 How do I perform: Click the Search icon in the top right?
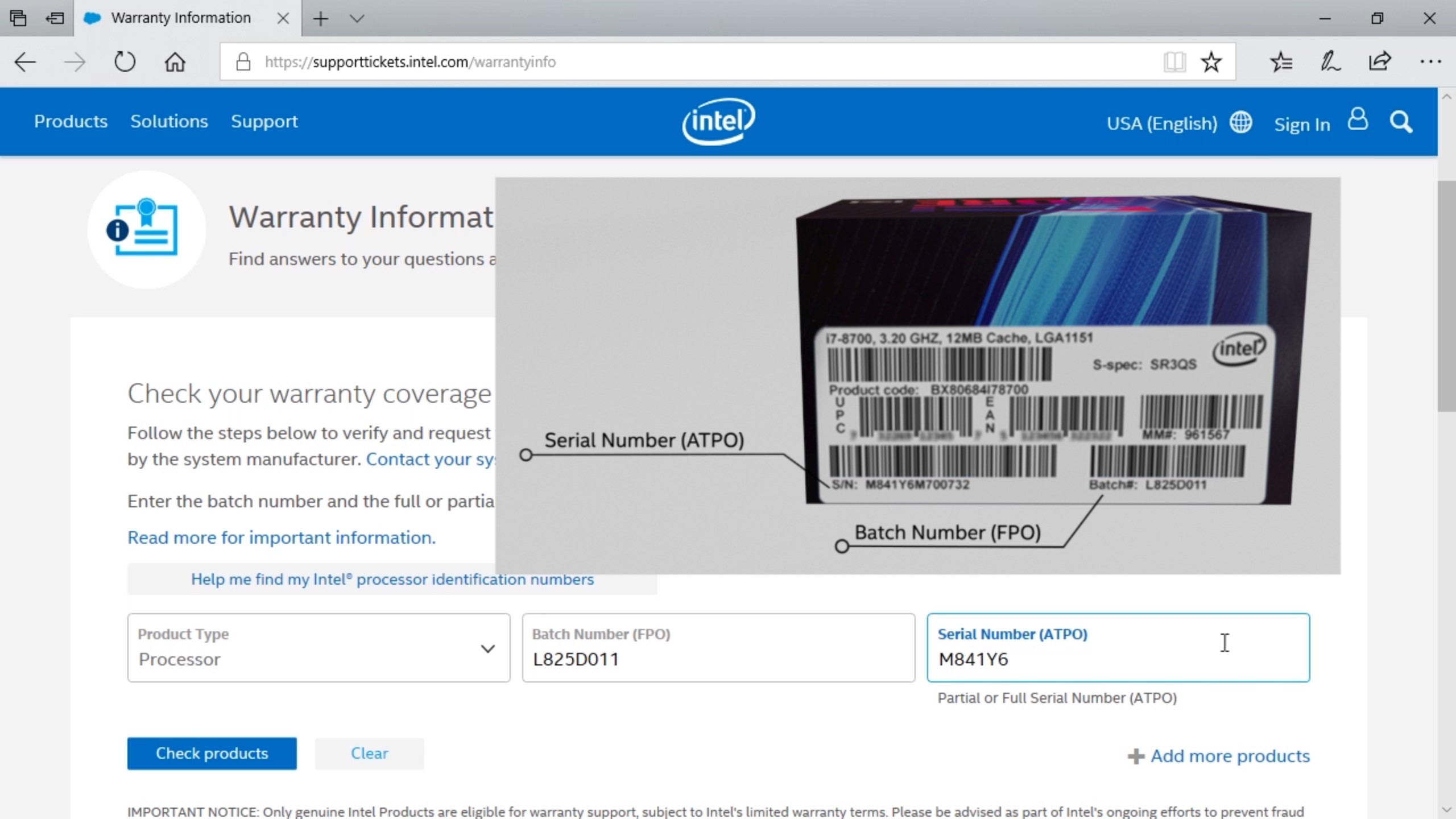1402,121
